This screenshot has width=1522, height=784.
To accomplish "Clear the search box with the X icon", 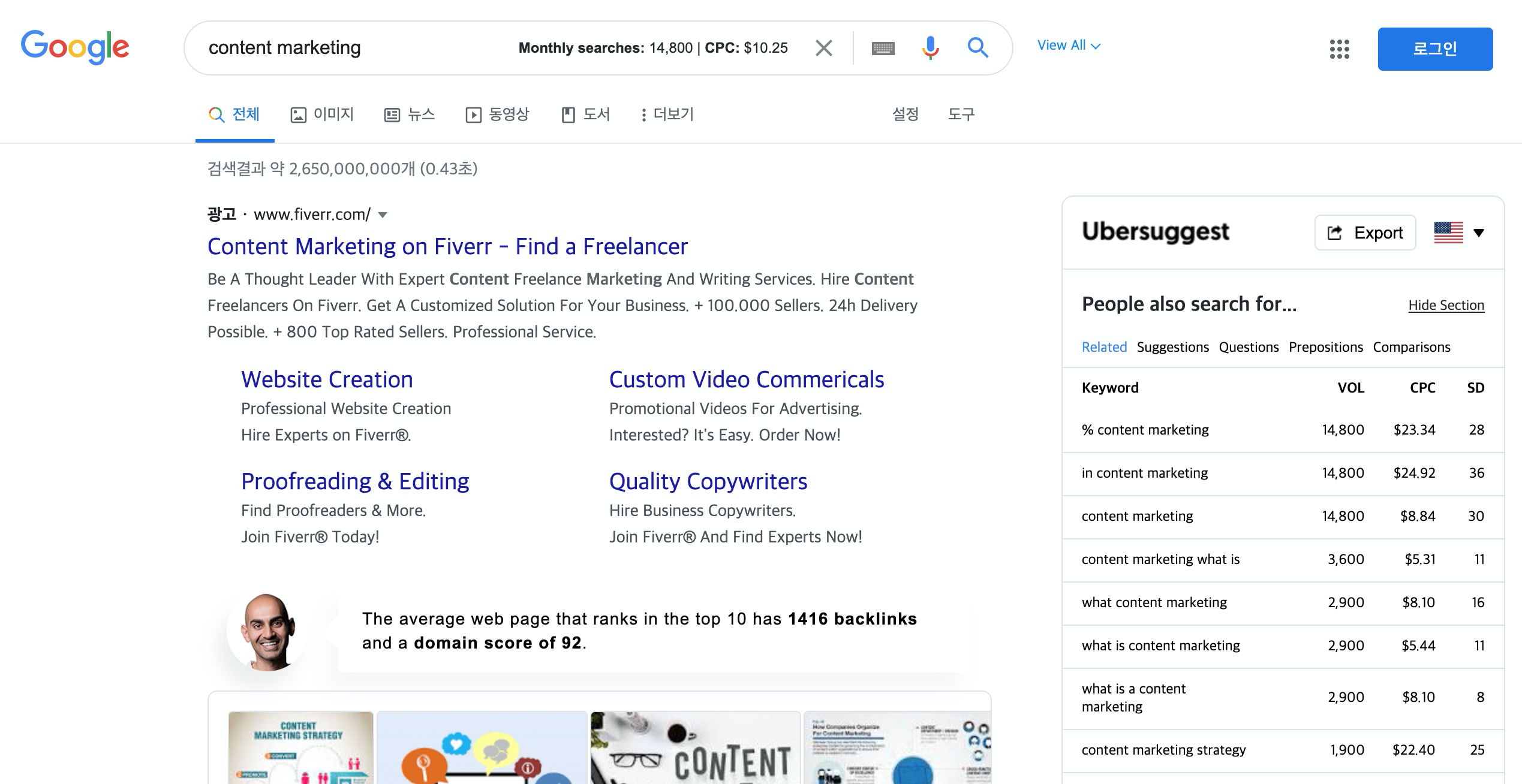I will coord(824,47).
